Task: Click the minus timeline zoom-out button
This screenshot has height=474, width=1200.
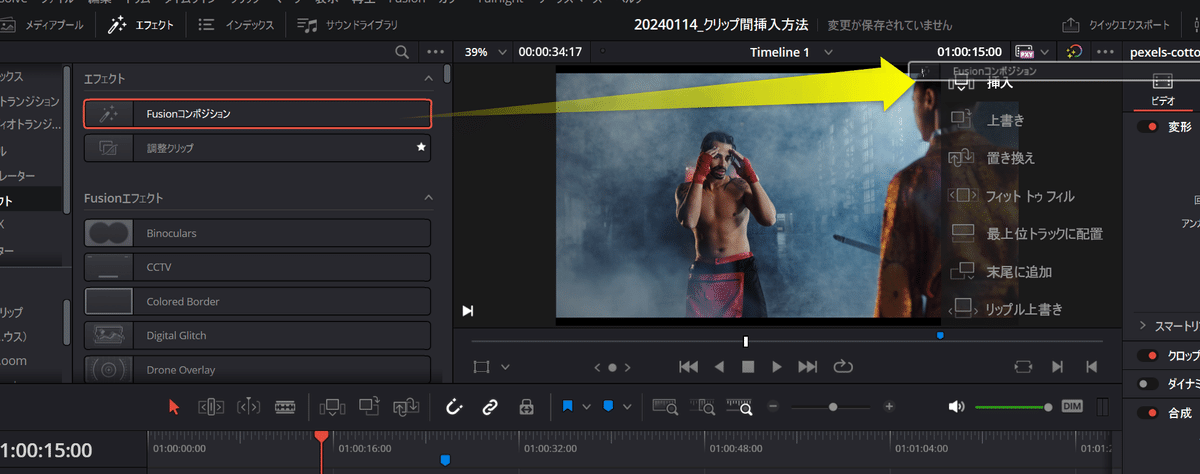Action: point(773,407)
